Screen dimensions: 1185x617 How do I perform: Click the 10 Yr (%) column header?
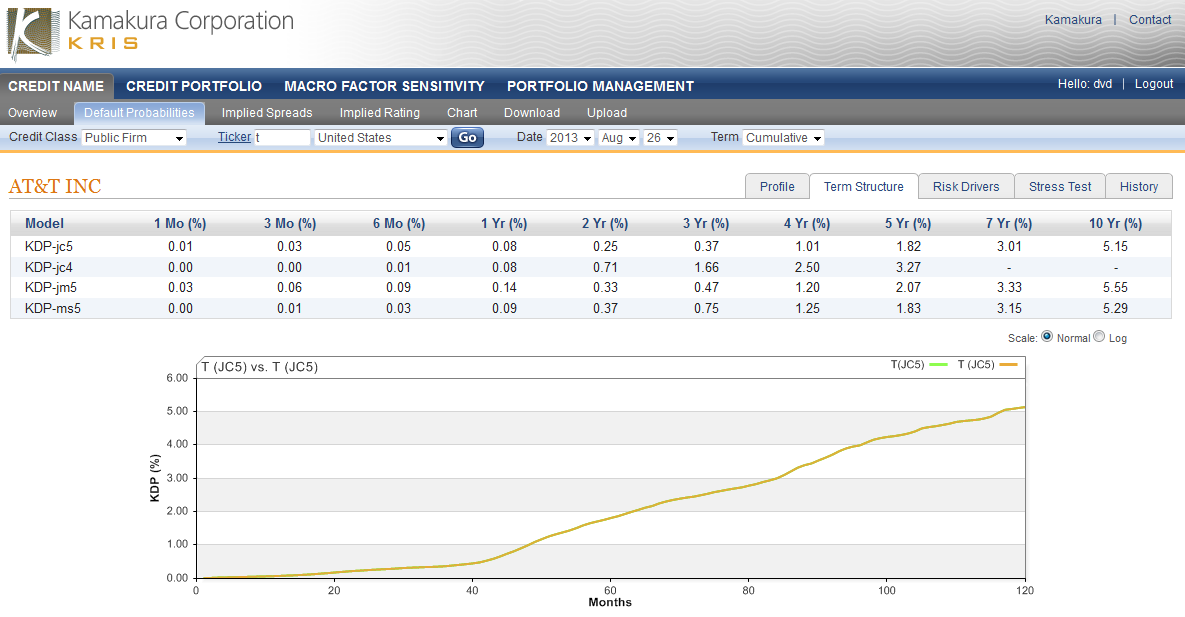tap(1115, 224)
